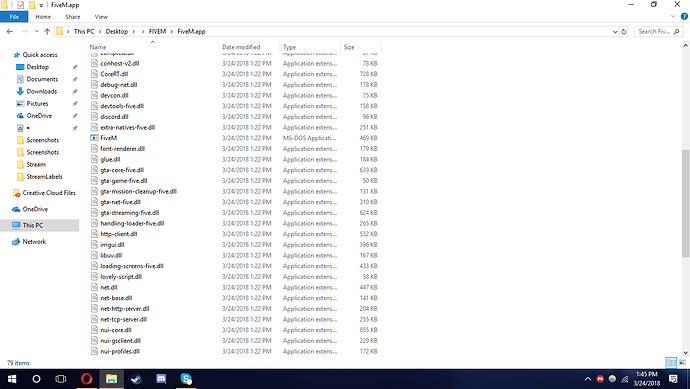690x389 pixels.
Task: Open Quick access in navigation pane
Action: pos(40,55)
